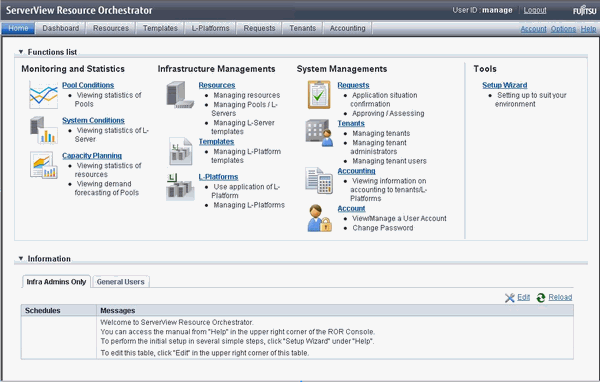Click the Account user padlock icon
Image resolution: width=600 pixels, height=382 pixels.
tap(319, 218)
